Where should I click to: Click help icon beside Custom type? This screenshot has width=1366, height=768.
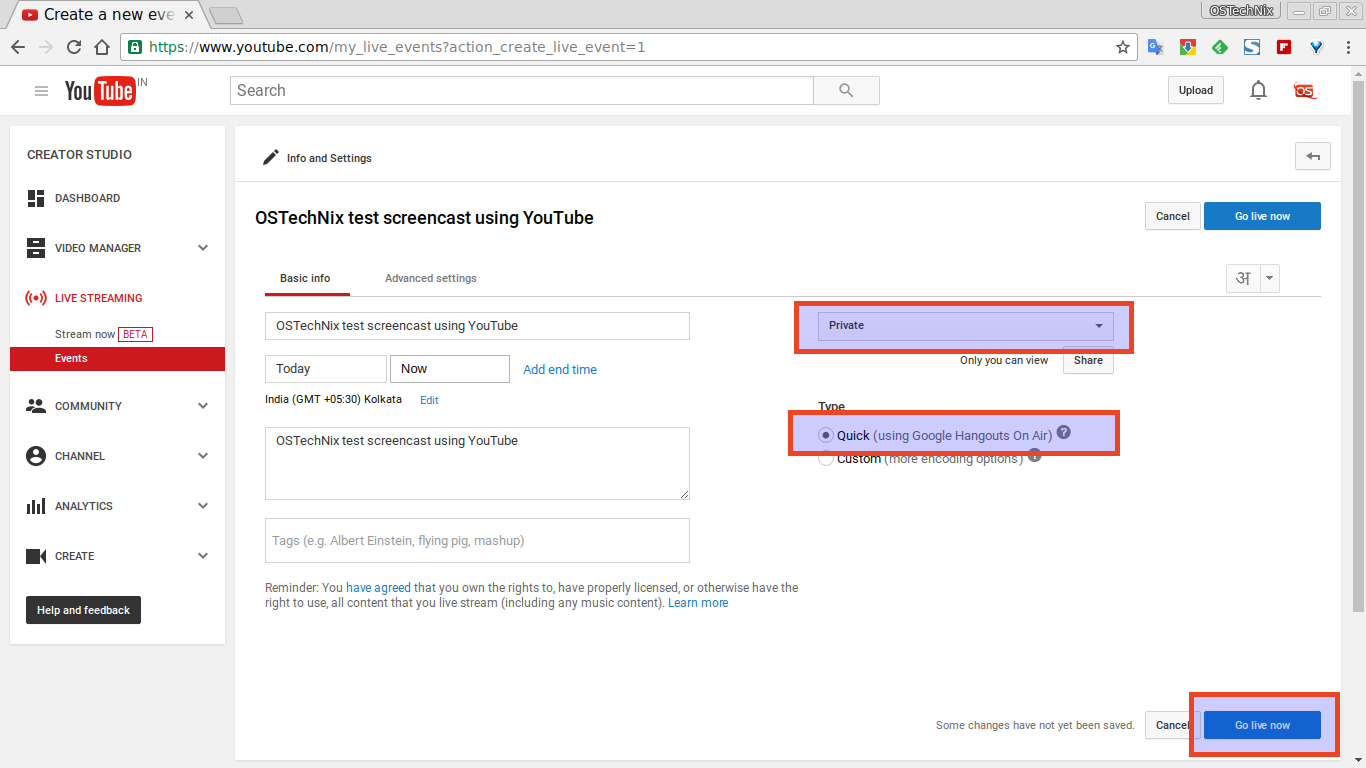(x=1035, y=455)
